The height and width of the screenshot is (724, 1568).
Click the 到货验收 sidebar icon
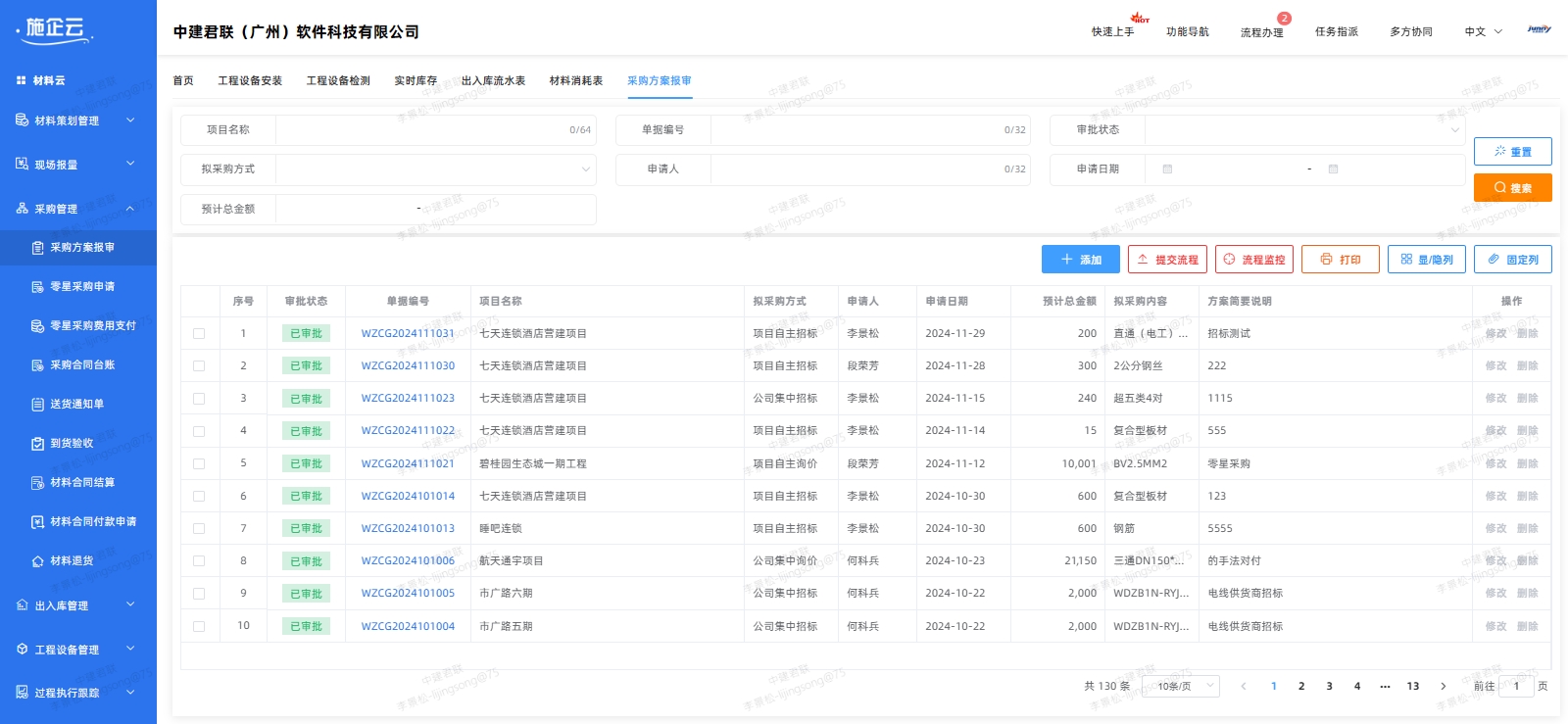37,444
